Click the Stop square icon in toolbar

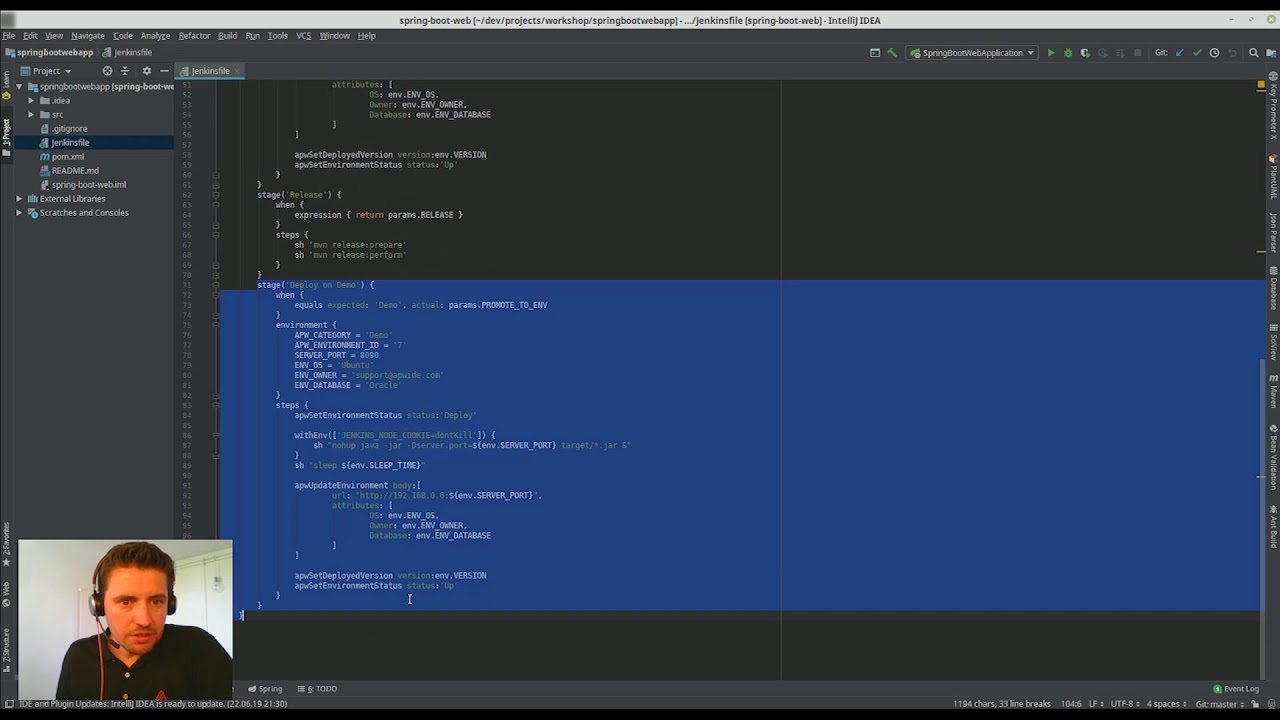pos(1137,53)
